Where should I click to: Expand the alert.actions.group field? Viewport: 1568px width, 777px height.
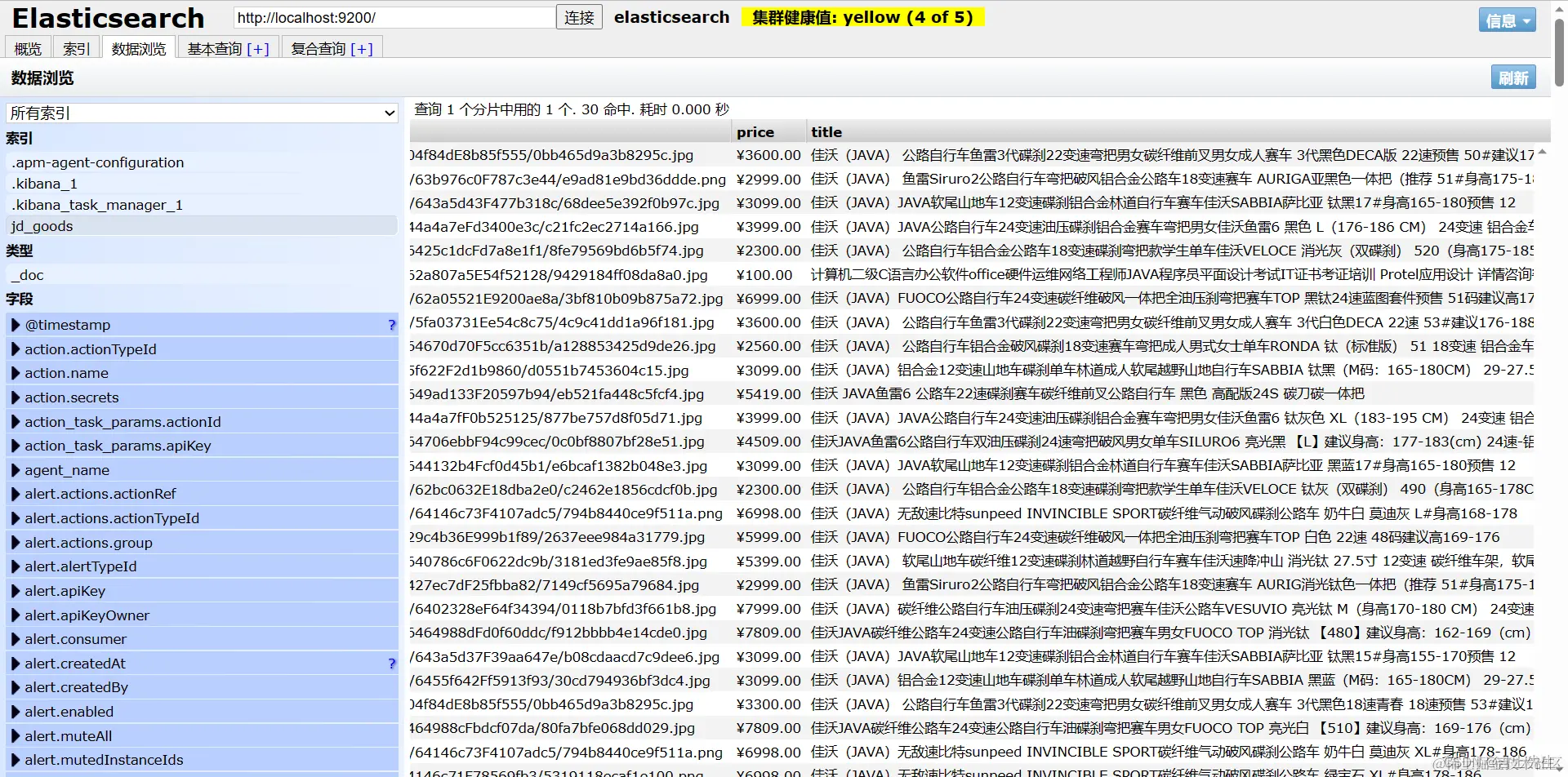[202, 543]
